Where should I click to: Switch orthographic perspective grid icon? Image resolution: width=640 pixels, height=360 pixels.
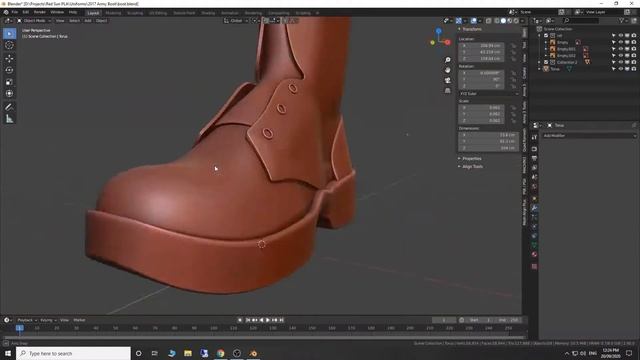448,91
